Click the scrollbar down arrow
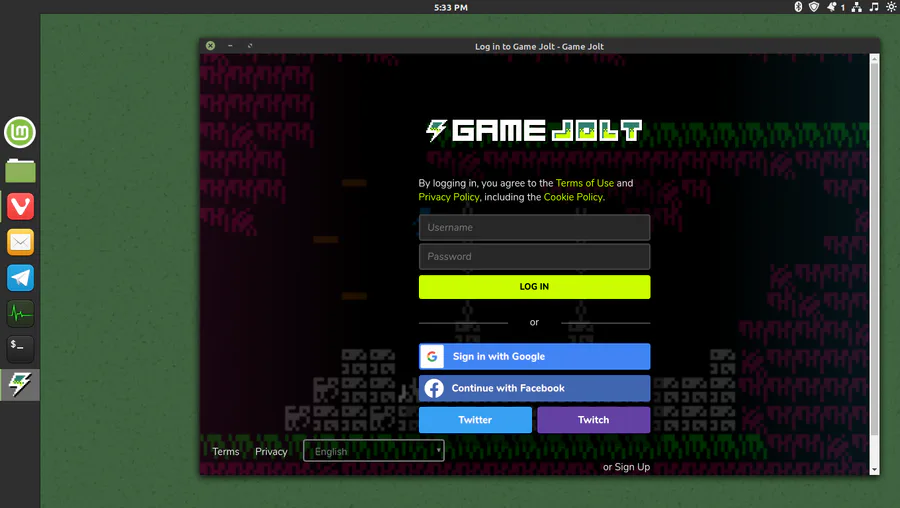Image resolution: width=900 pixels, height=508 pixels. [x=874, y=470]
